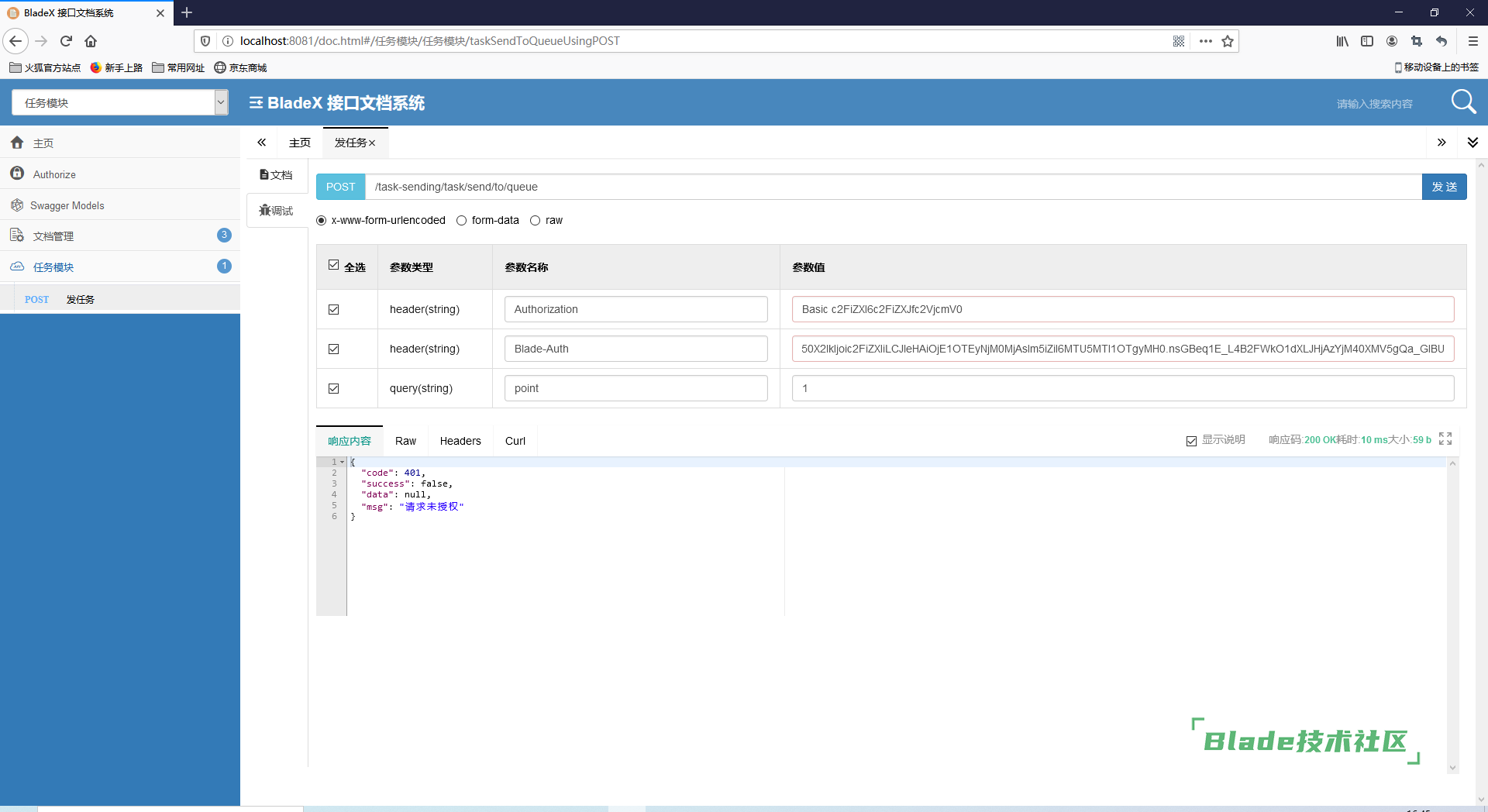
Task: Click the point parameter value field
Action: pos(1123,388)
